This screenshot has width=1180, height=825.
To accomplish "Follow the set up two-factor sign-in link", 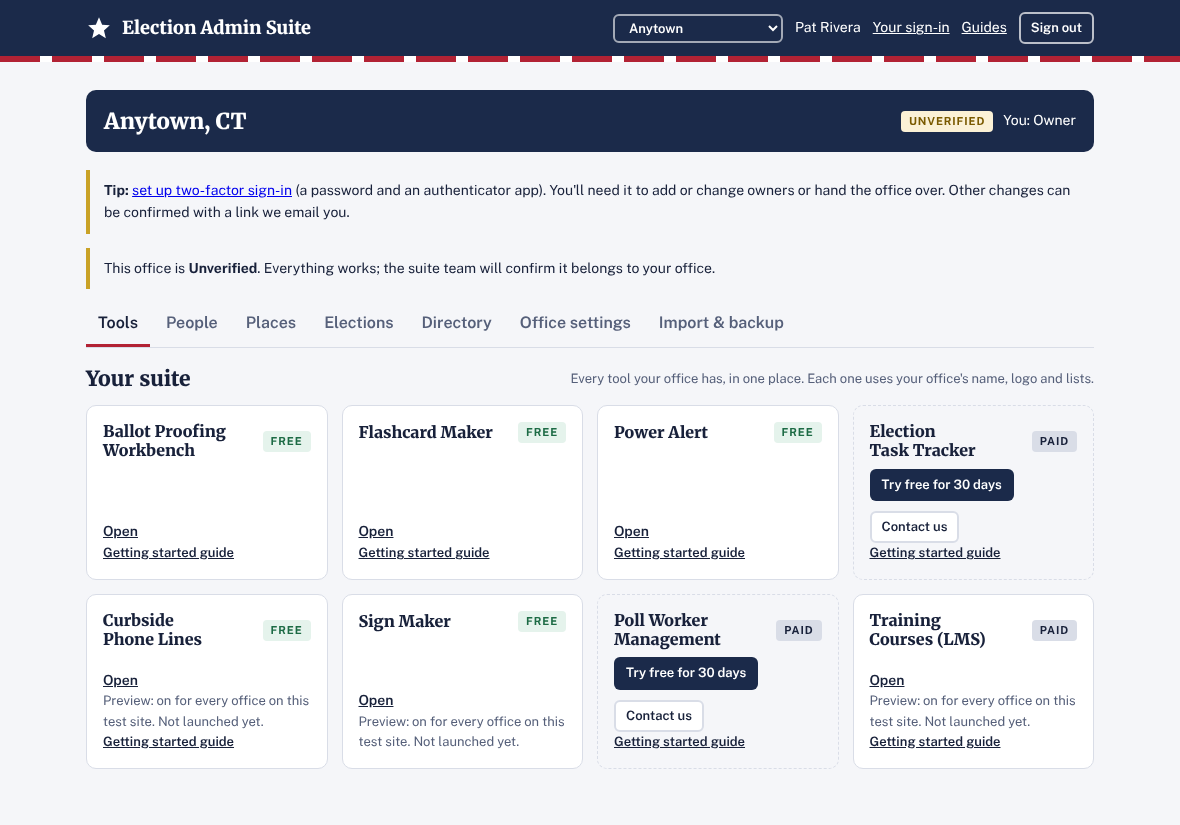I will click(x=211, y=190).
